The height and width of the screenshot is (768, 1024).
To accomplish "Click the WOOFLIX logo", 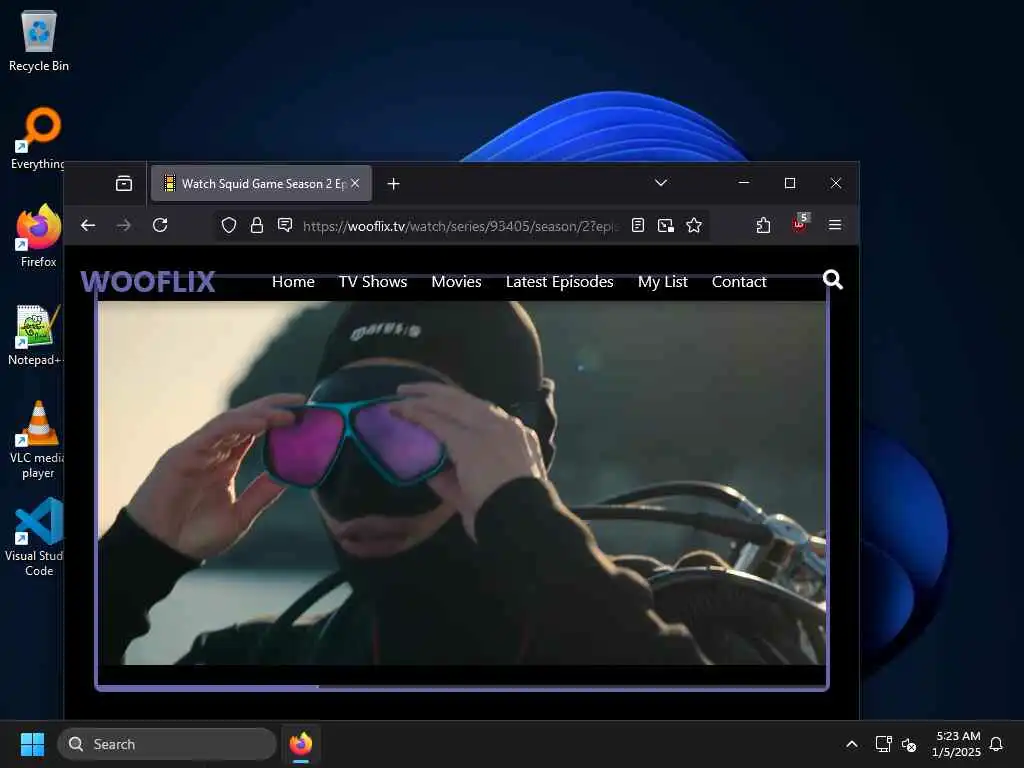I will 148,281.
